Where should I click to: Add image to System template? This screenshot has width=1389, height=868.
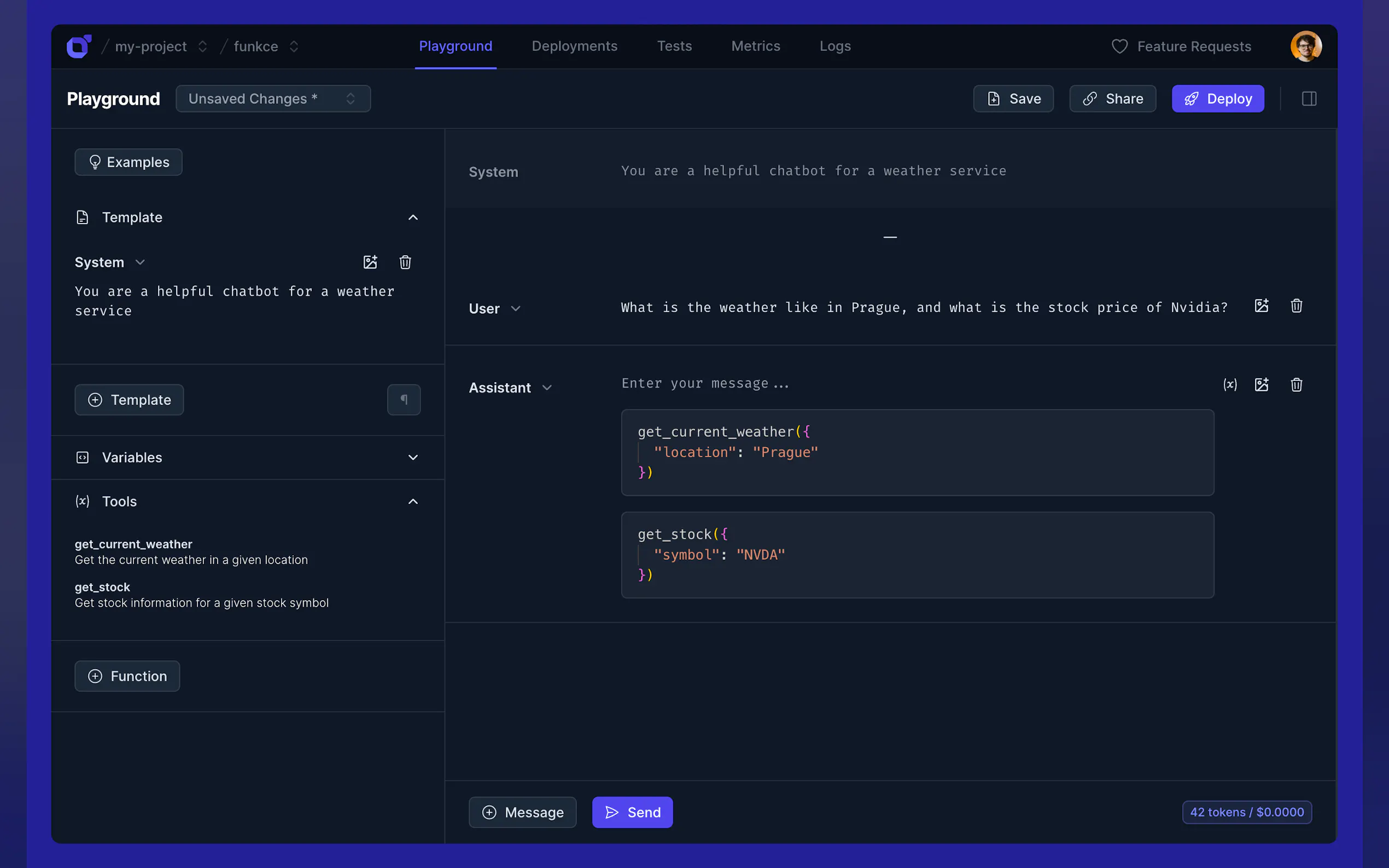[x=370, y=262]
